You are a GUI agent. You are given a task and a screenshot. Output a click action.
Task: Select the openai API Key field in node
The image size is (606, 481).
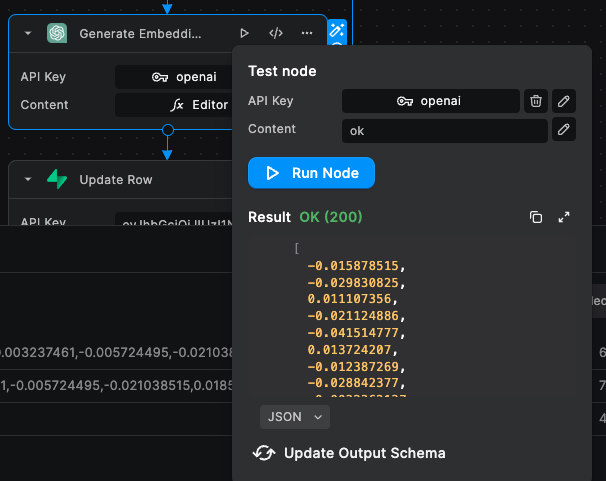point(174,77)
